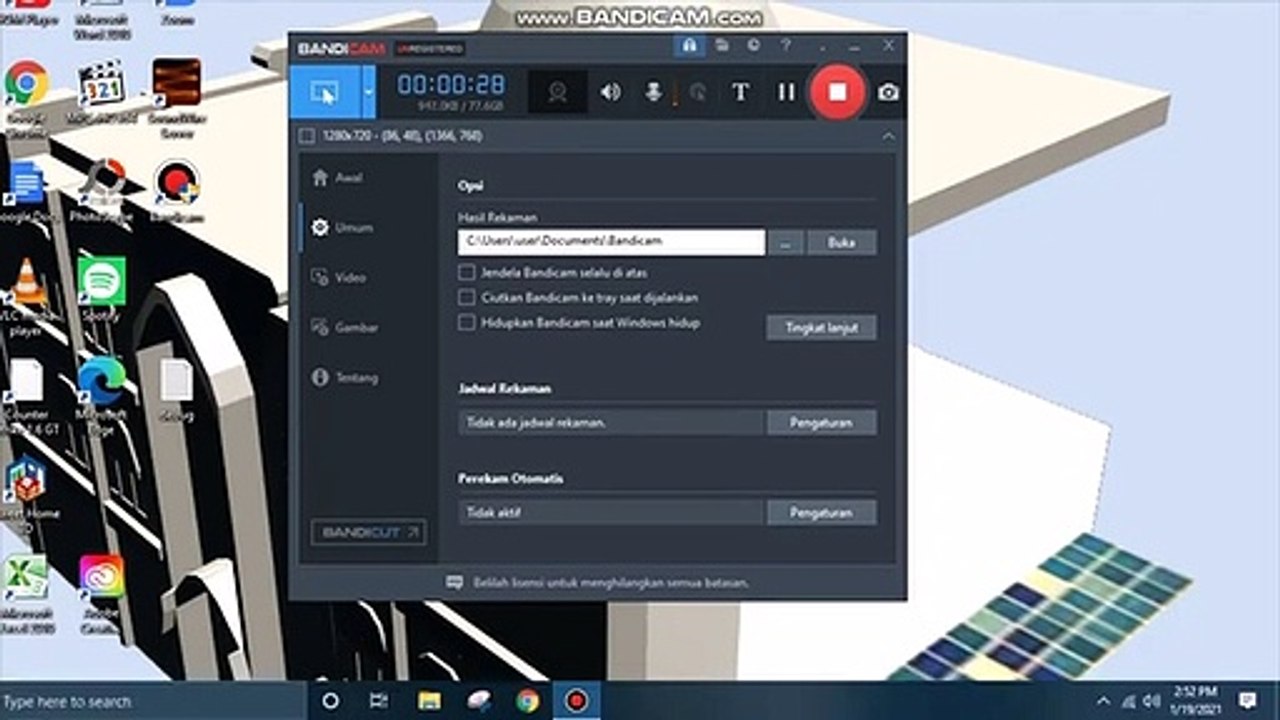Click the Windows taskbar search box
Image resolution: width=1280 pixels, height=720 pixels.
[152, 701]
